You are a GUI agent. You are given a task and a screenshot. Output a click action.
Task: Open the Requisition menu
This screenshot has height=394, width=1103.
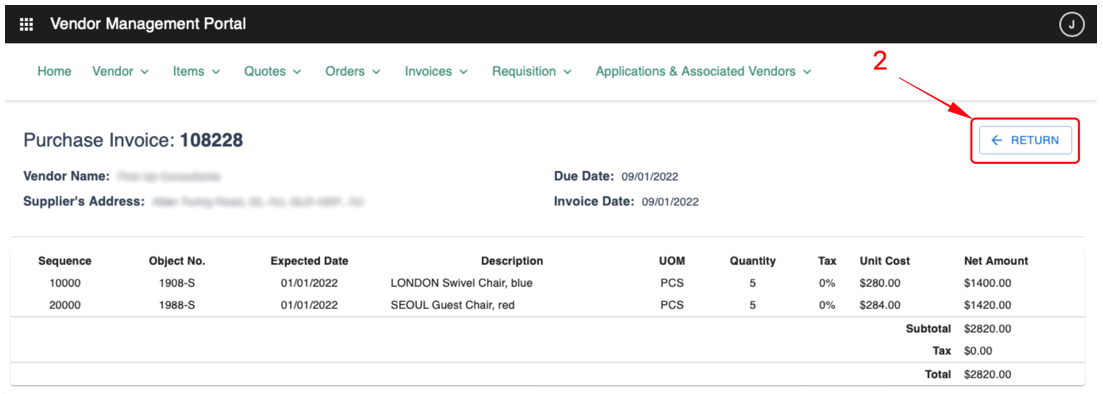tap(532, 71)
